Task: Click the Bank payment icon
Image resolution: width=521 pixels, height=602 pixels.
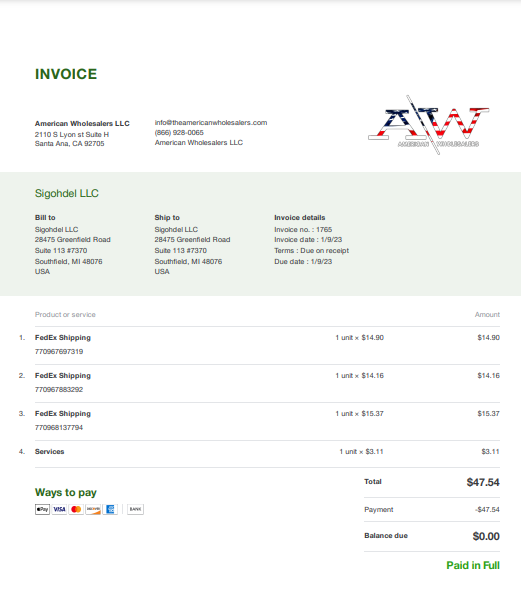Action: pos(135,509)
